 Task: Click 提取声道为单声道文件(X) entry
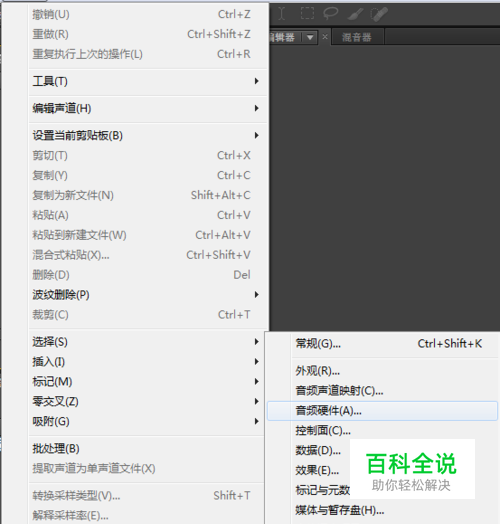147,469
